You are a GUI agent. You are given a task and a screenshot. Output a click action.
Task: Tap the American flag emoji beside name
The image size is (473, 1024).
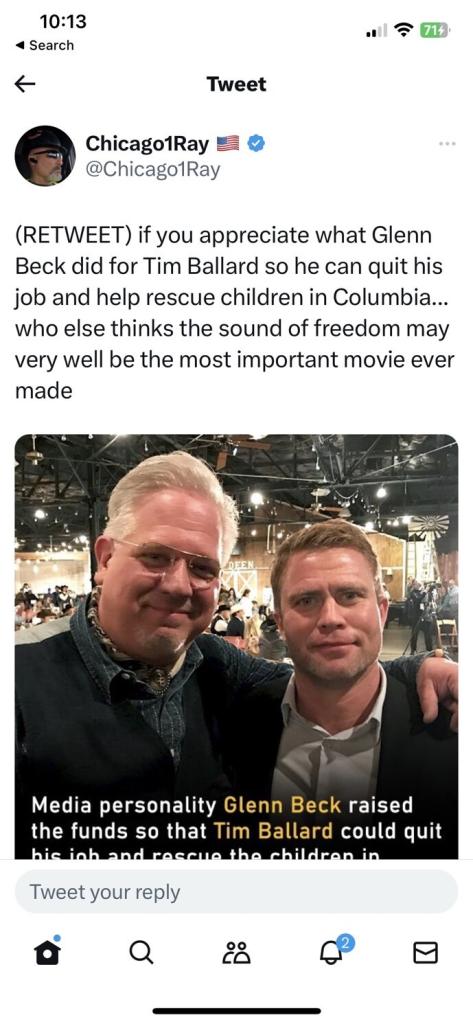228,144
